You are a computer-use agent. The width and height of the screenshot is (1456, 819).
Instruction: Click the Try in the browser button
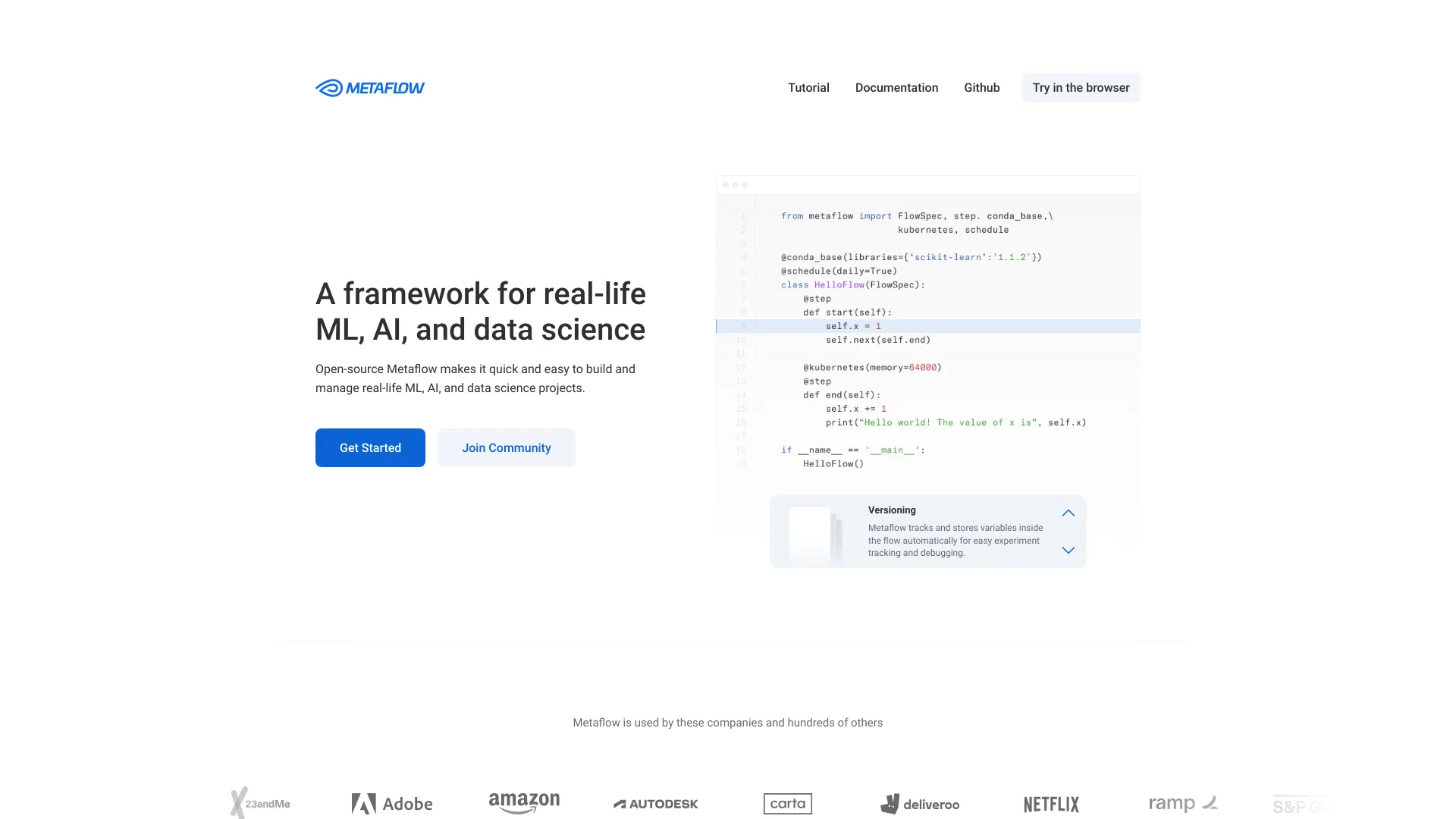[x=1081, y=87]
